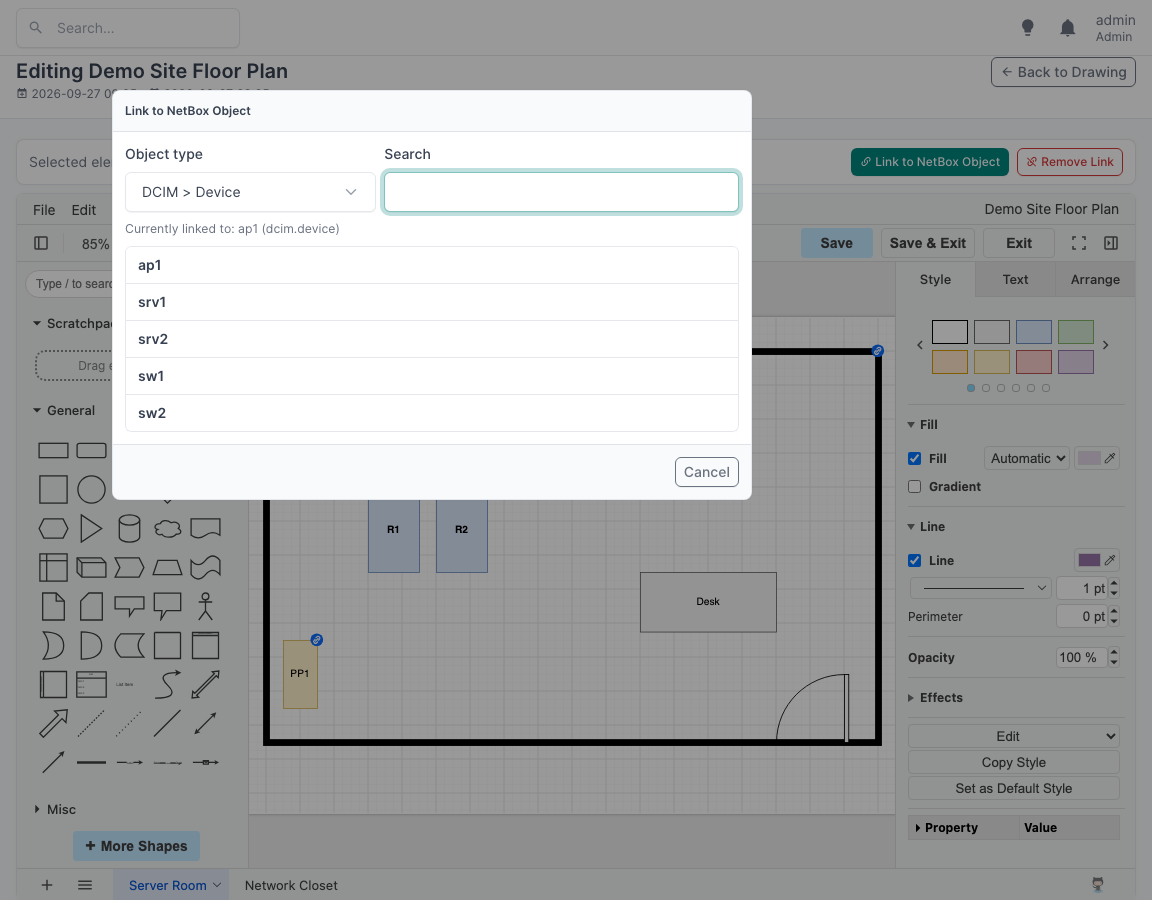The width and height of the screenshot is (1152, 900).
Task: Add a new page with the plus icon
Action: 47,885
